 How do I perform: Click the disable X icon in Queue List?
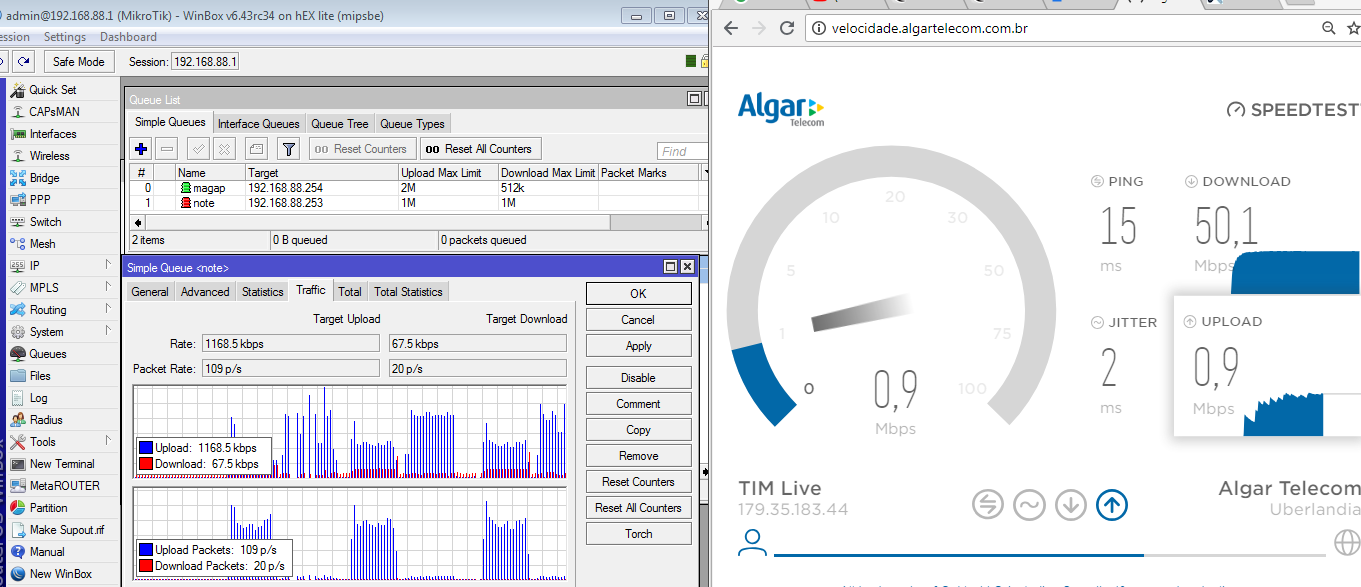[224, 149]
